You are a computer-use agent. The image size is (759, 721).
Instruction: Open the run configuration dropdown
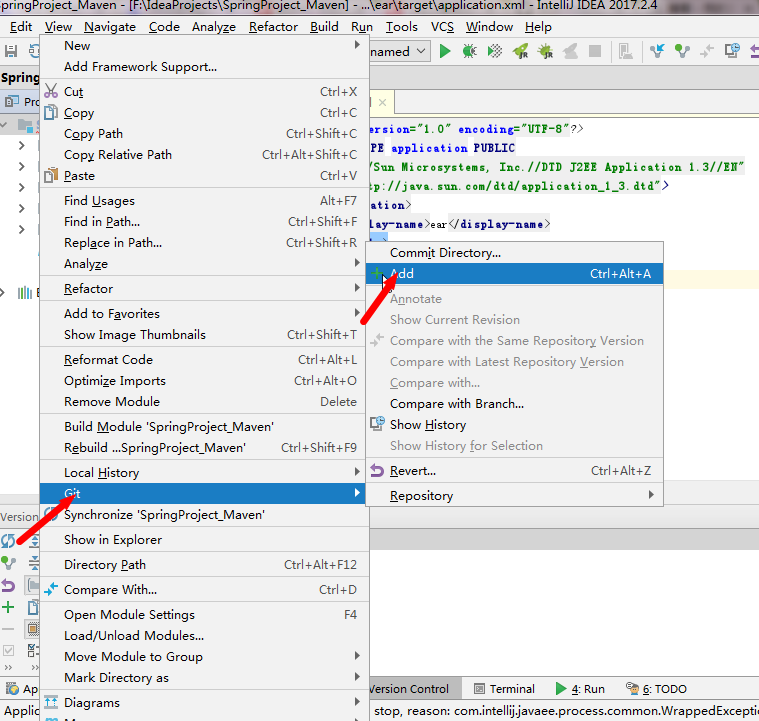click(421, 51)
